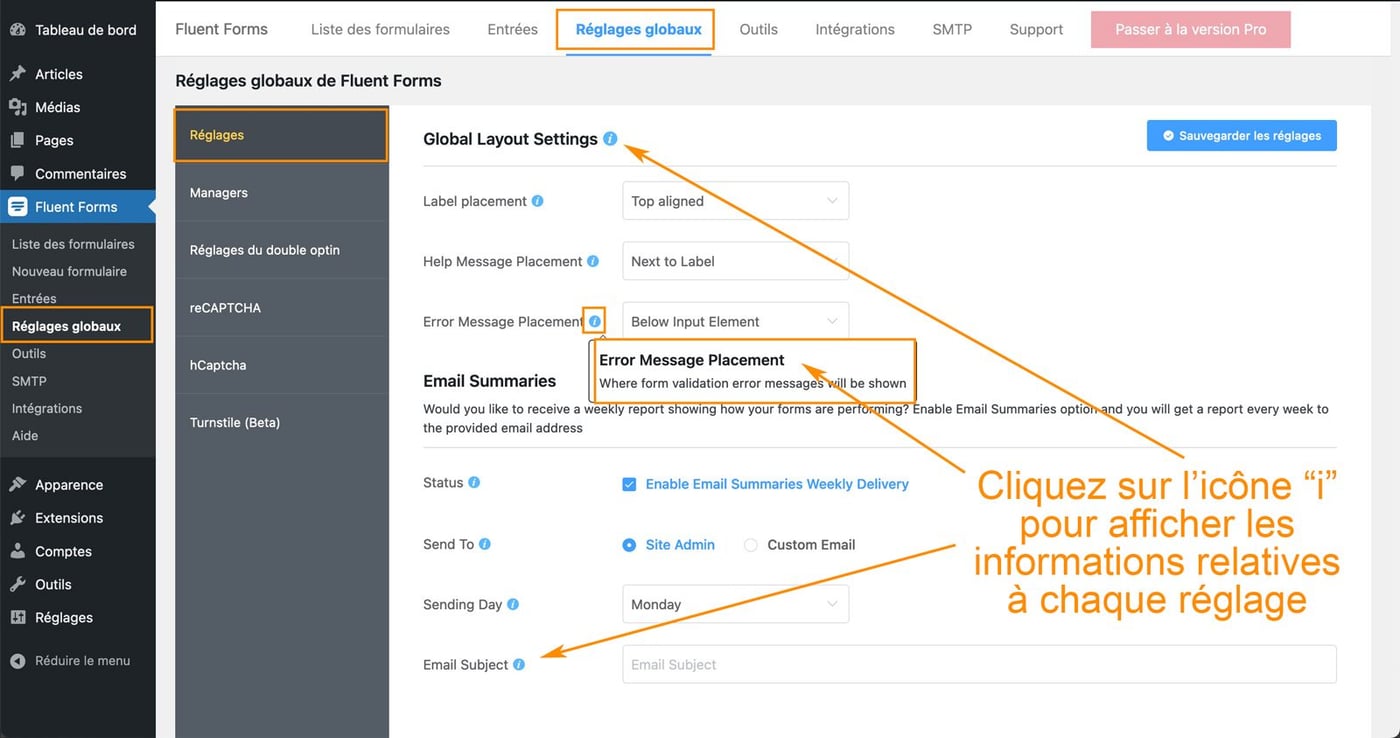The image size is (1400, 738).
Task: Click Sauvegarder les réglages button
Action: [x=1241, y=136]
